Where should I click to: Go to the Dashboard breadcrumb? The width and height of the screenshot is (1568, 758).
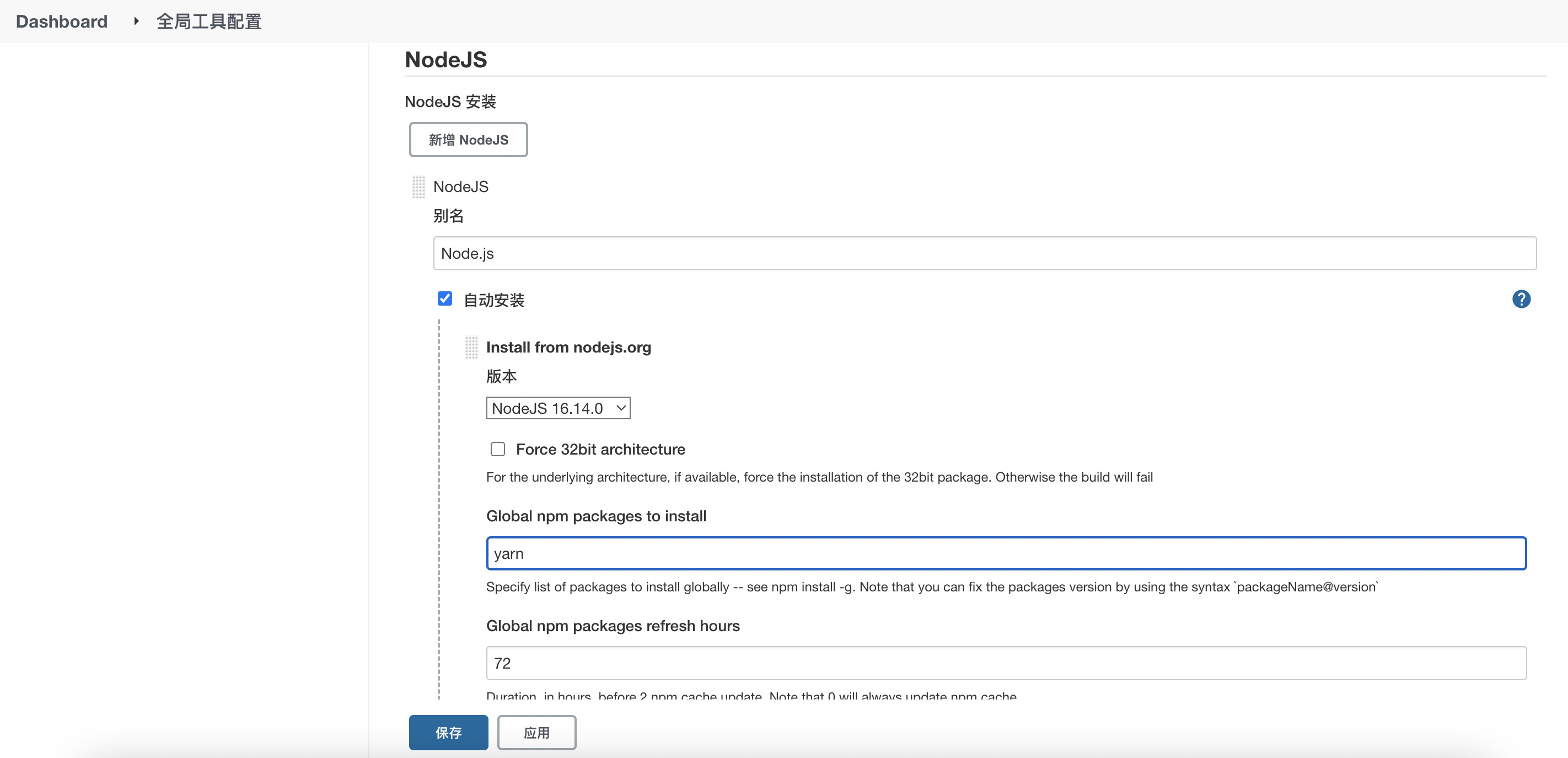tap(62, 22)
